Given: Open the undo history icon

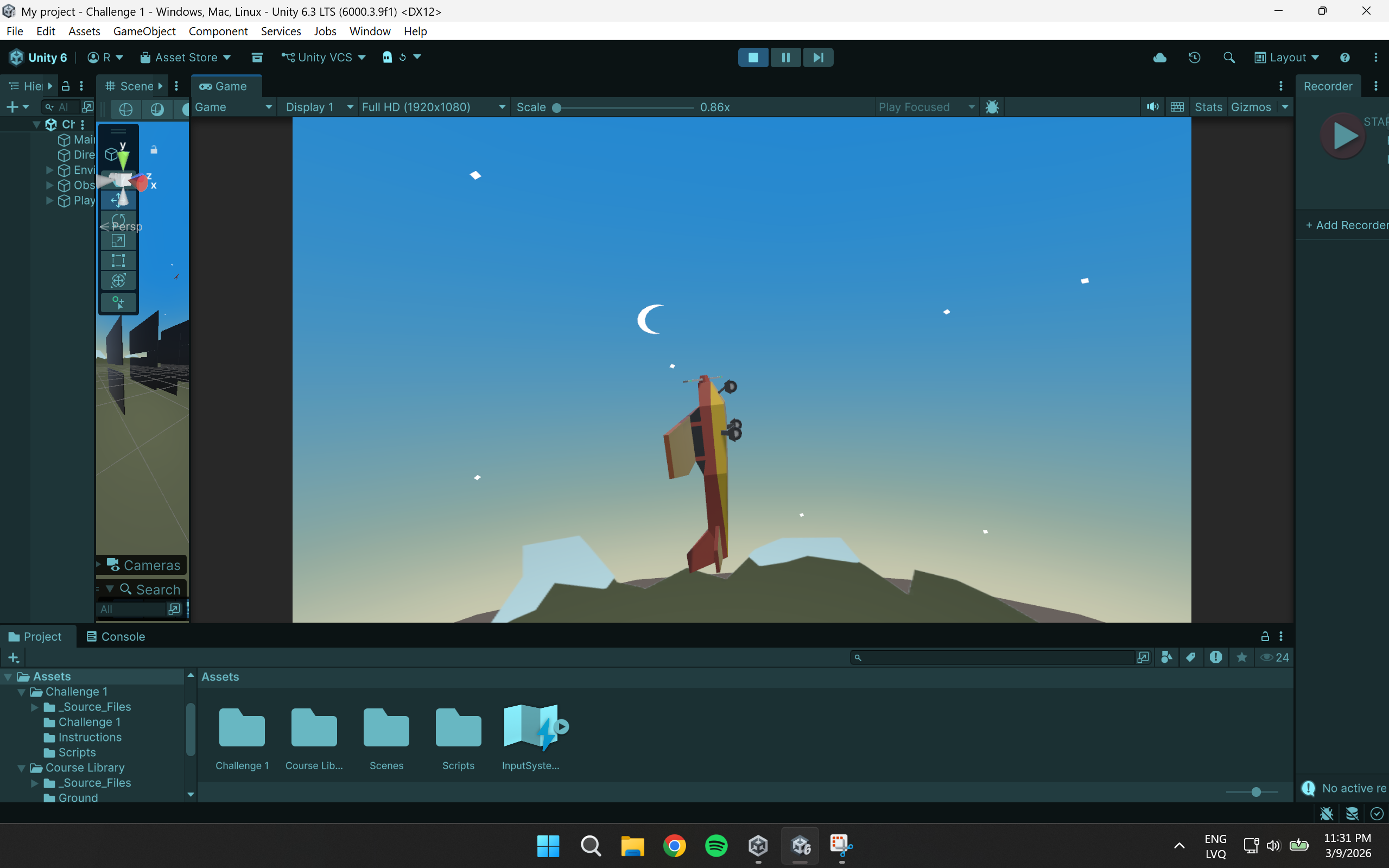Looking at the screenshot, I should 1195,58.
